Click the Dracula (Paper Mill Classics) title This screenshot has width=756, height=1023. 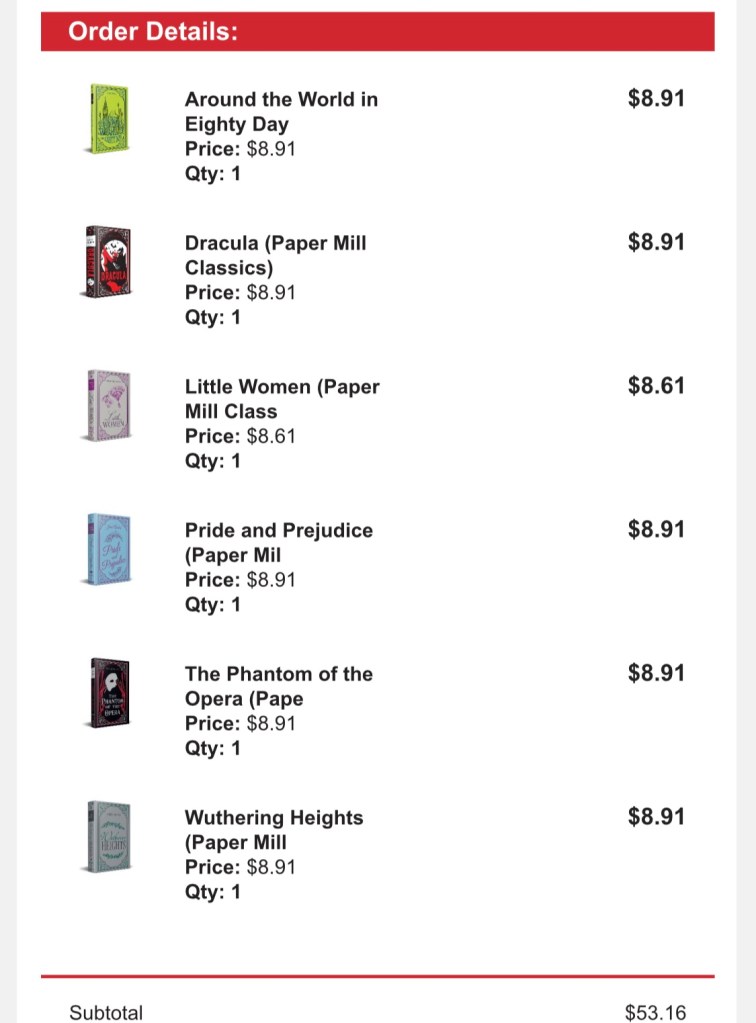(275, 255)
